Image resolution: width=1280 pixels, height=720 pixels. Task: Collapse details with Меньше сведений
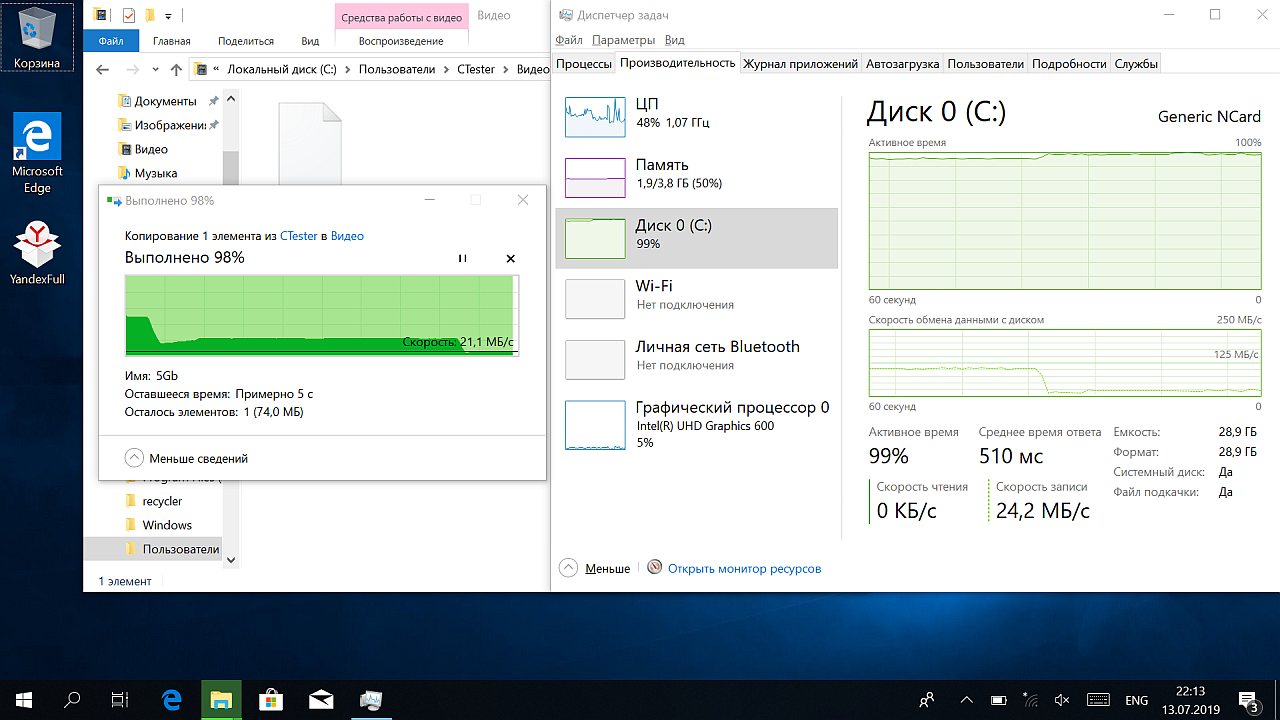(187, 458)
